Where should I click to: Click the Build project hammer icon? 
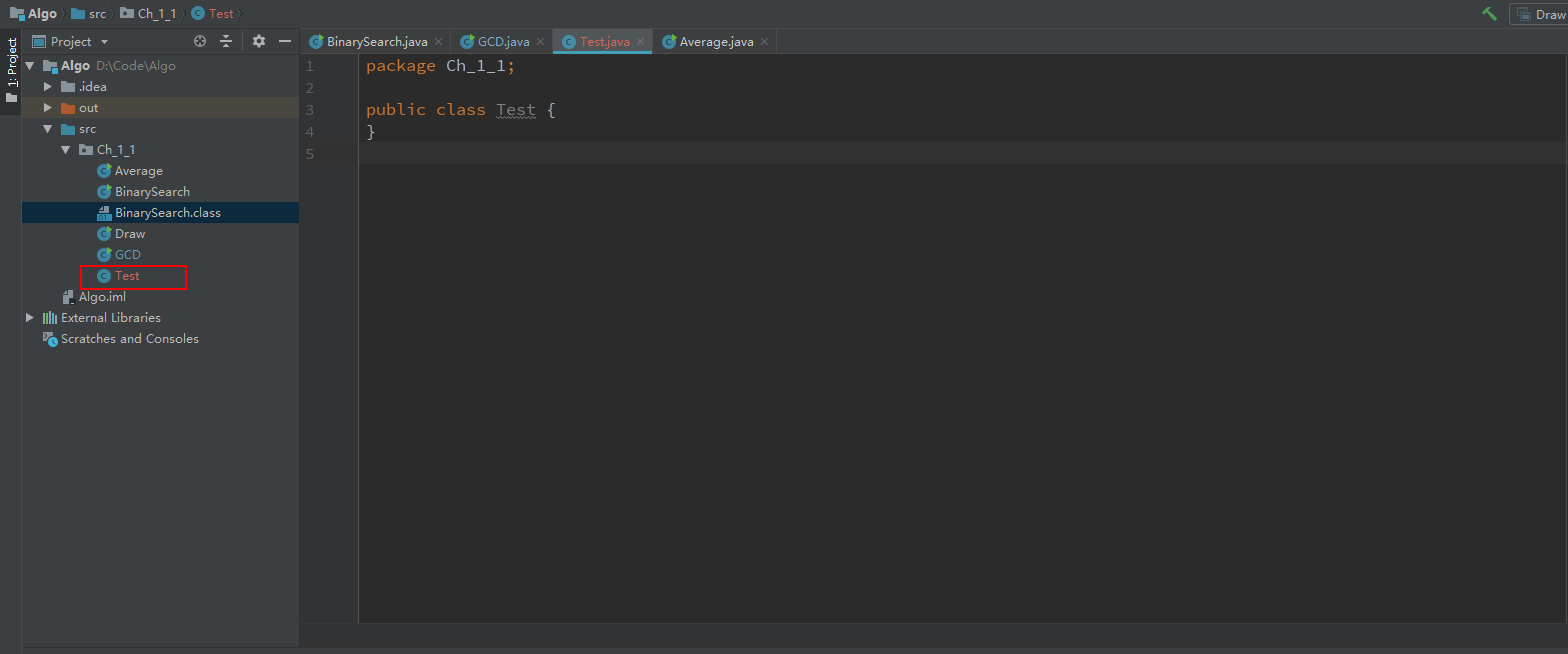1489,14
